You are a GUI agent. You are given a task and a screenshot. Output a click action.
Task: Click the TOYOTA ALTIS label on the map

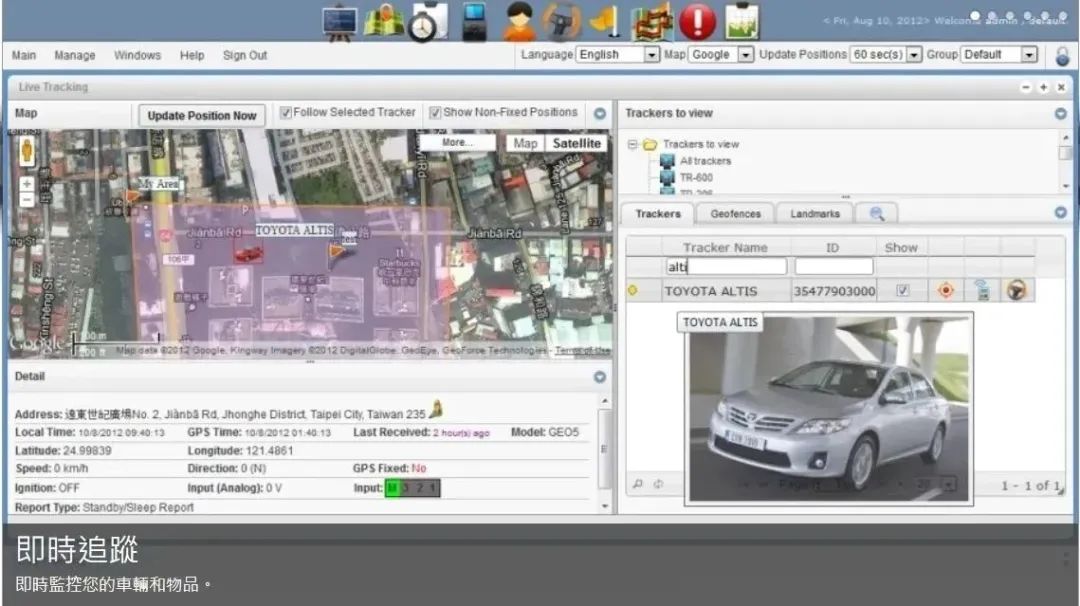(295, 230)
